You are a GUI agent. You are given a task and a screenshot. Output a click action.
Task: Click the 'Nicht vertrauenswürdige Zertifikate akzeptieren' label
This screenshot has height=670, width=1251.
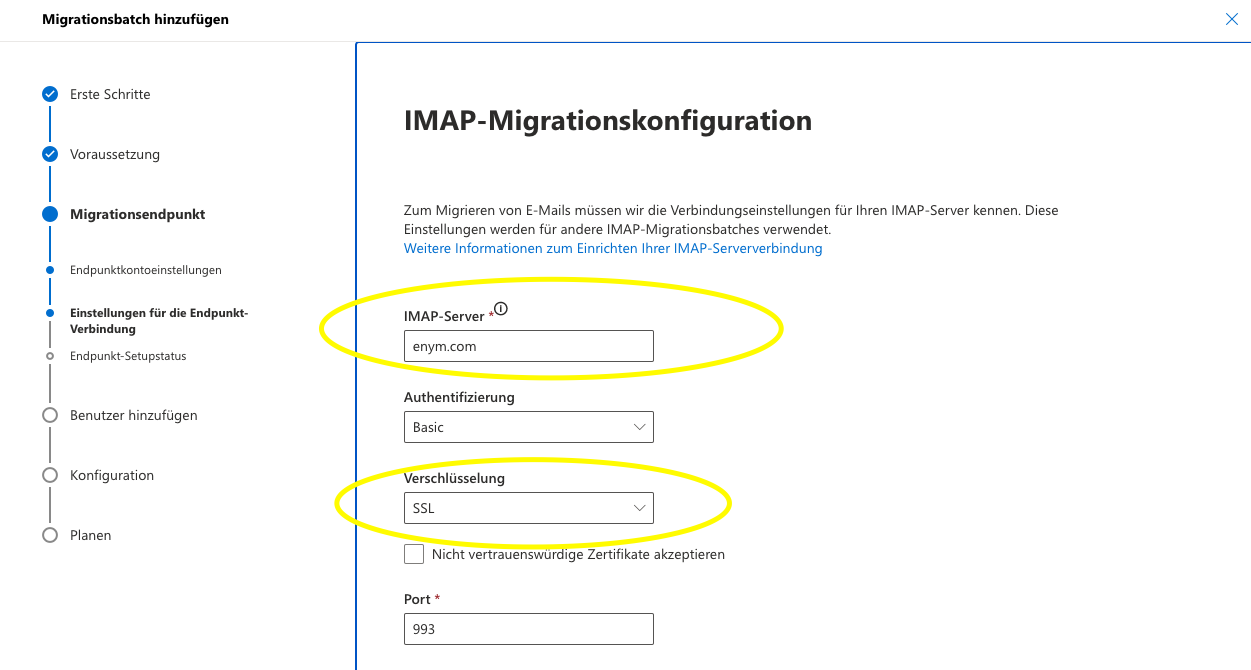click(x=578, y=554)
